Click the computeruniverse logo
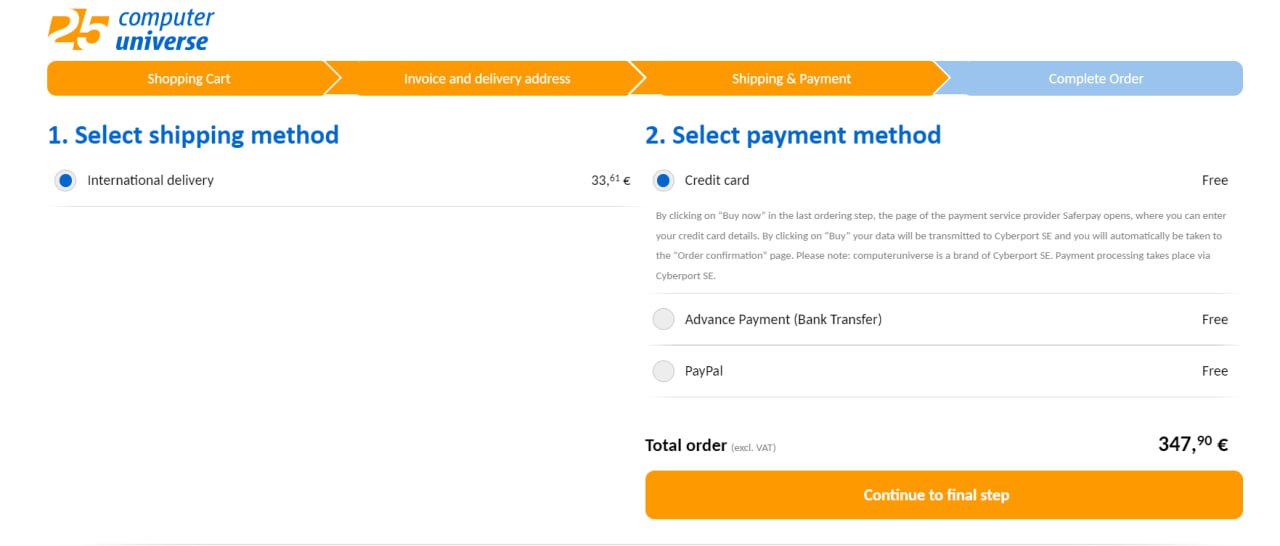Image resolution: width=1280 pixels, height=546 pixels. click(131, 30)
